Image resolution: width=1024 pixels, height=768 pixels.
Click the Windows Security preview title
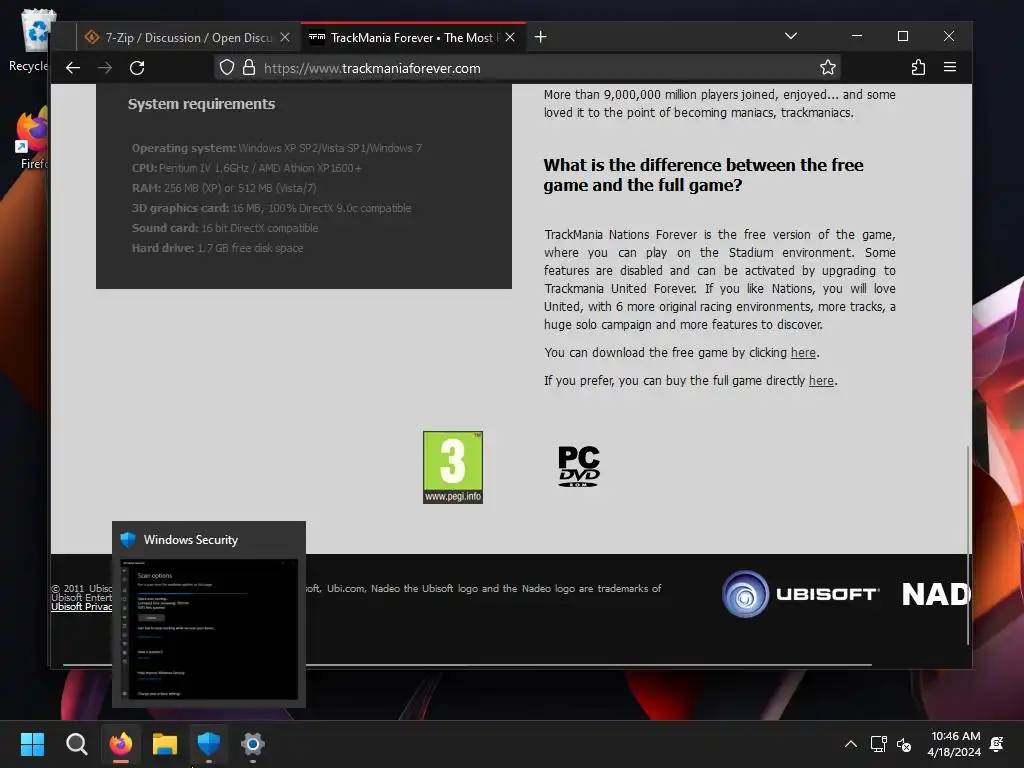[191, 540]
